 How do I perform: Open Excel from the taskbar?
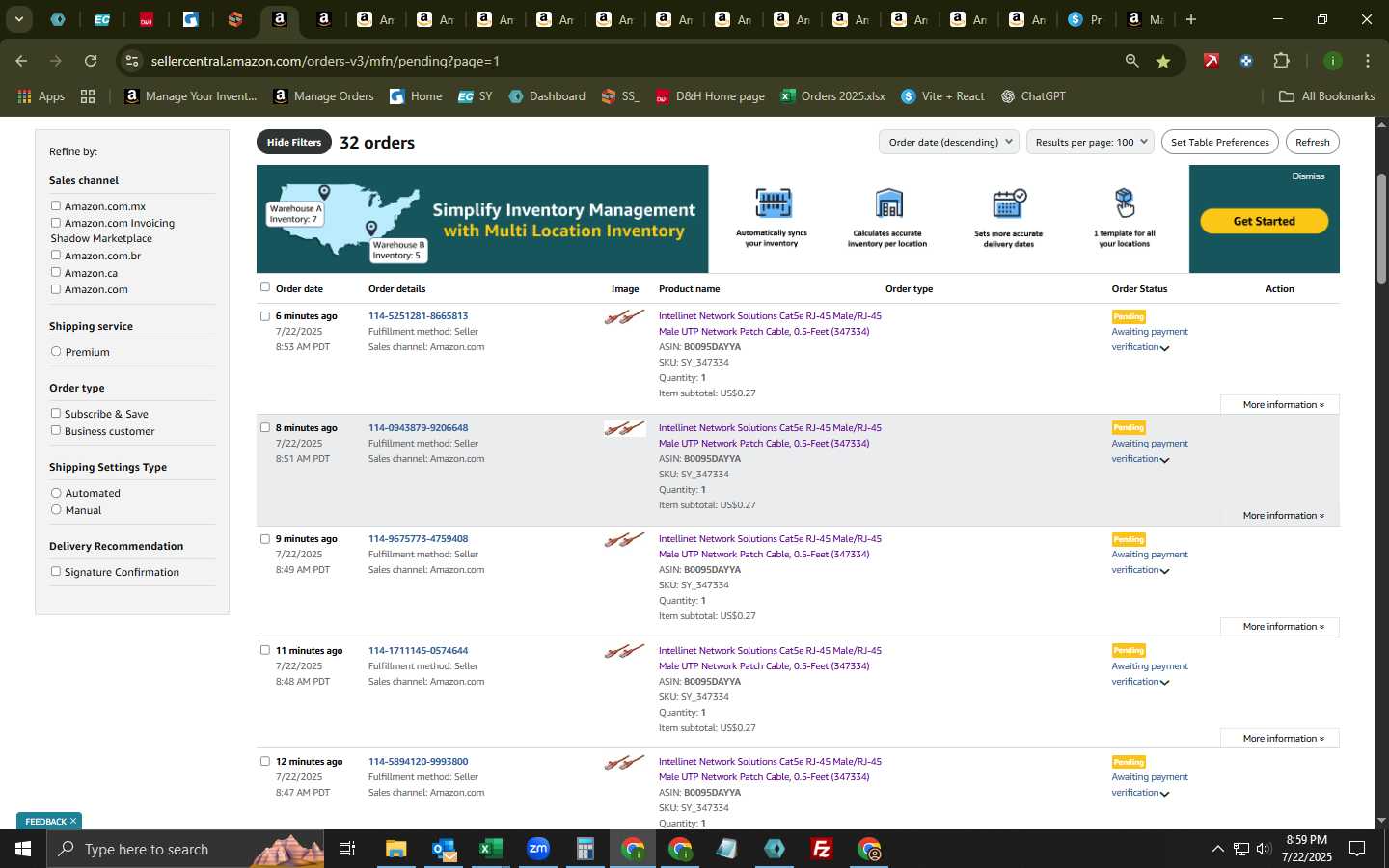(491, 849)
